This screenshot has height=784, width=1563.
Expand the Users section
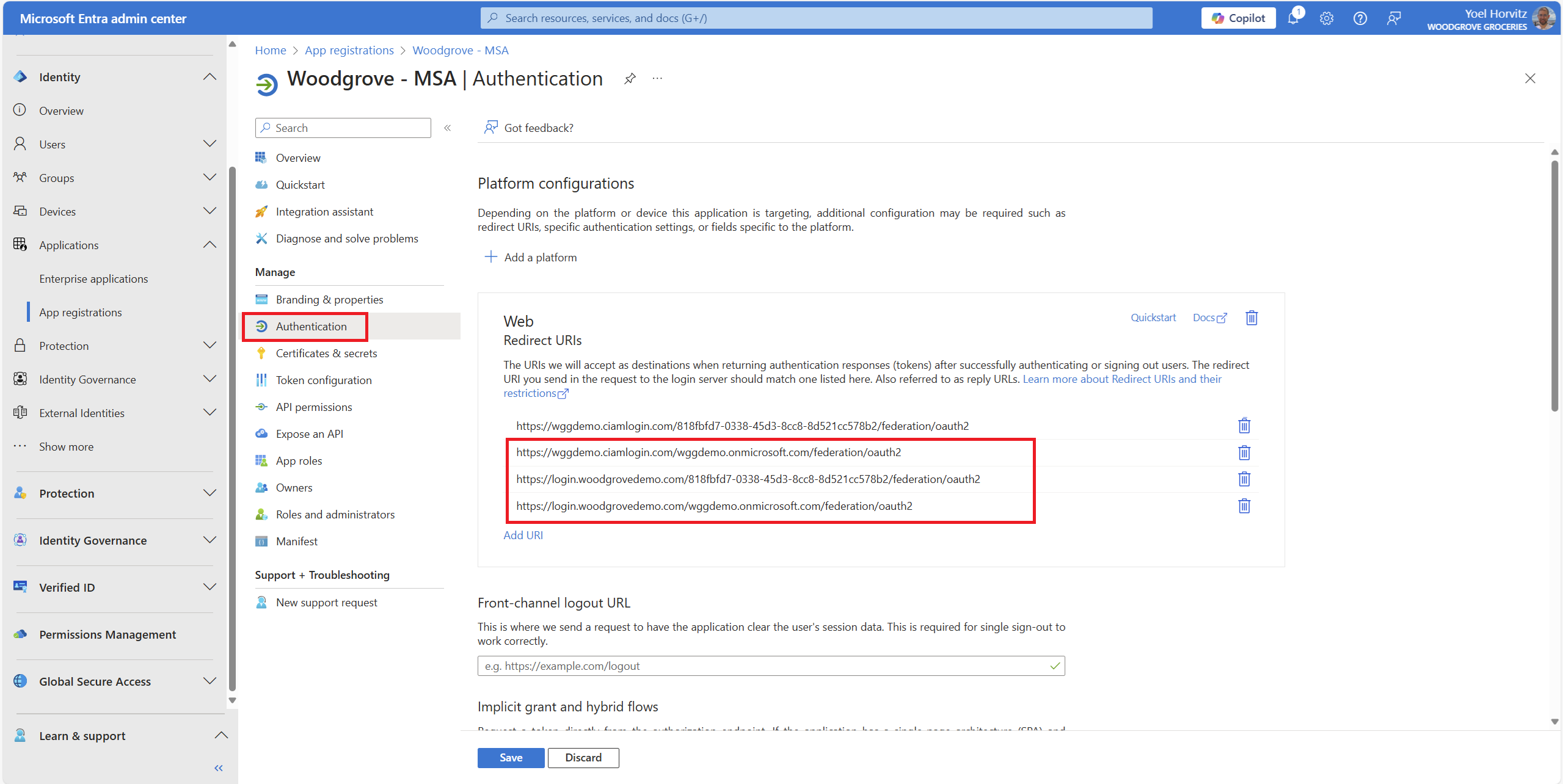(x=209, y=144)
